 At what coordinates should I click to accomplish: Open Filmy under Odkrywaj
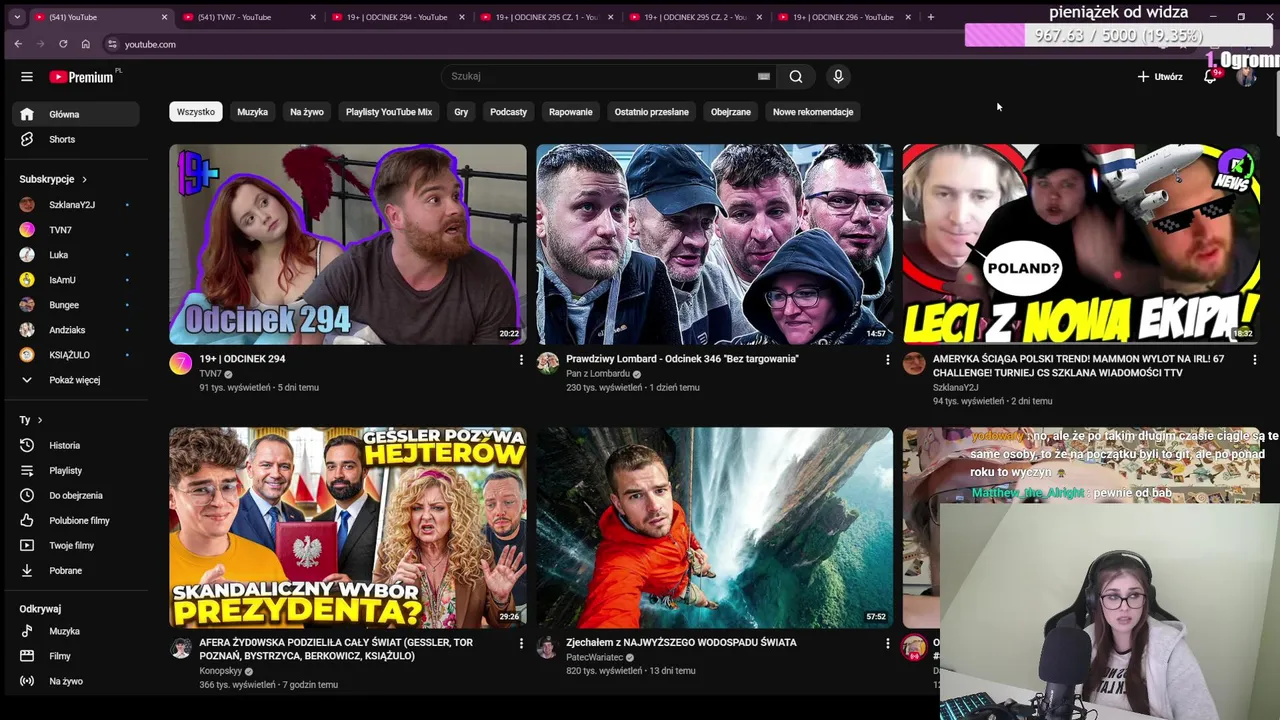point(76,656)
